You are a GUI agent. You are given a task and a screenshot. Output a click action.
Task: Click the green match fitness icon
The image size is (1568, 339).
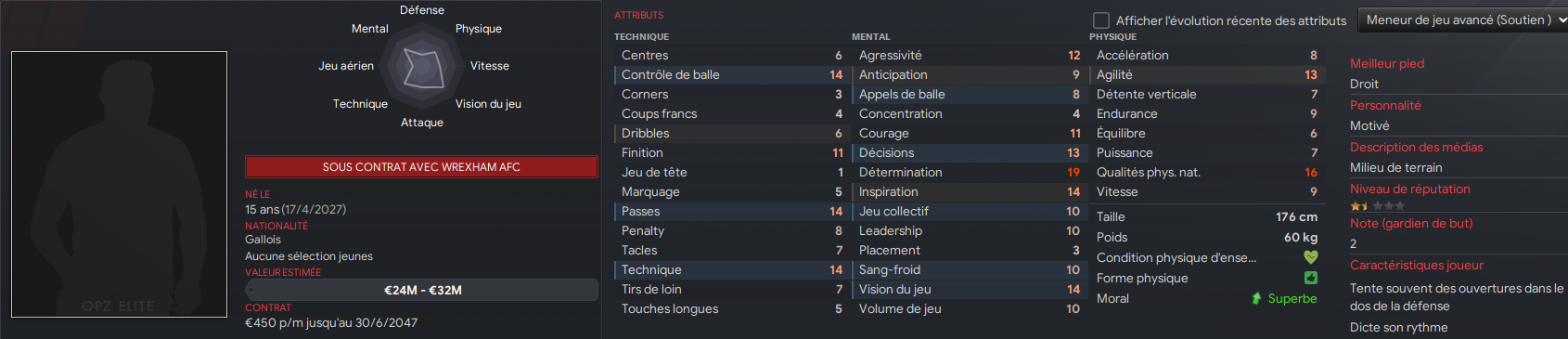point(1310,278)
